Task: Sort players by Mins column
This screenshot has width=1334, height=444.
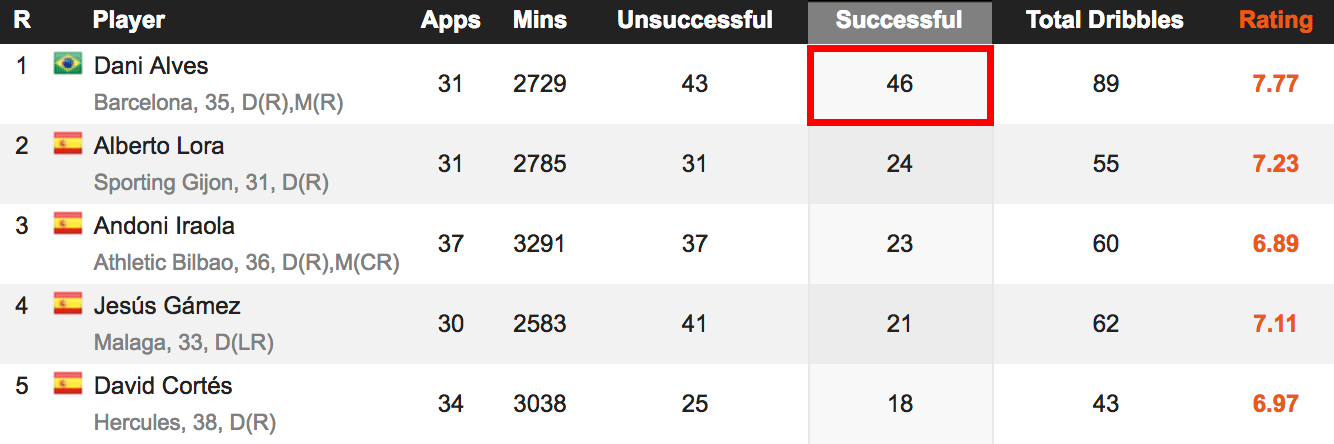Action: click(x=540, y=21)
